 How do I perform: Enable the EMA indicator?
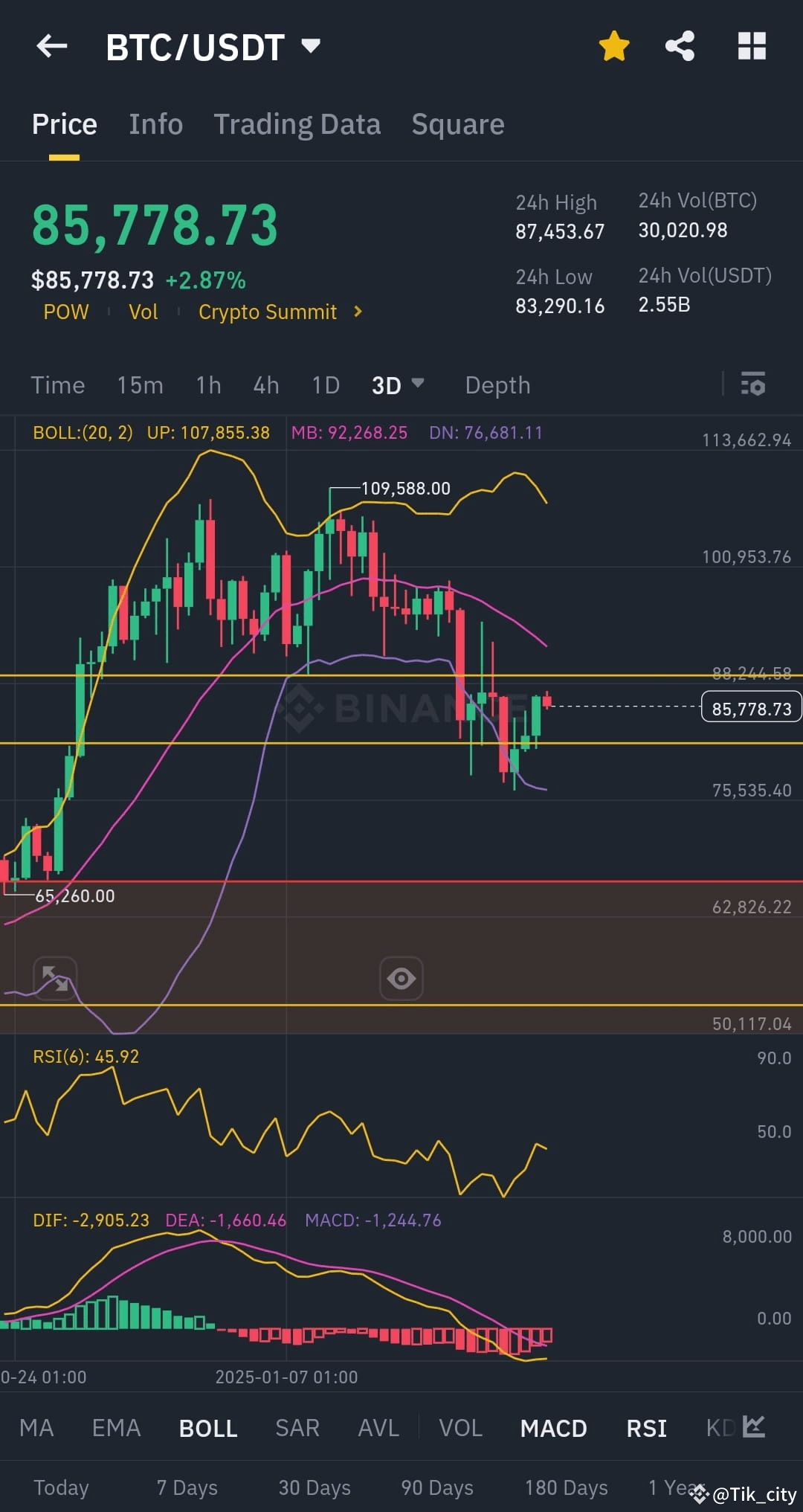116,1428
